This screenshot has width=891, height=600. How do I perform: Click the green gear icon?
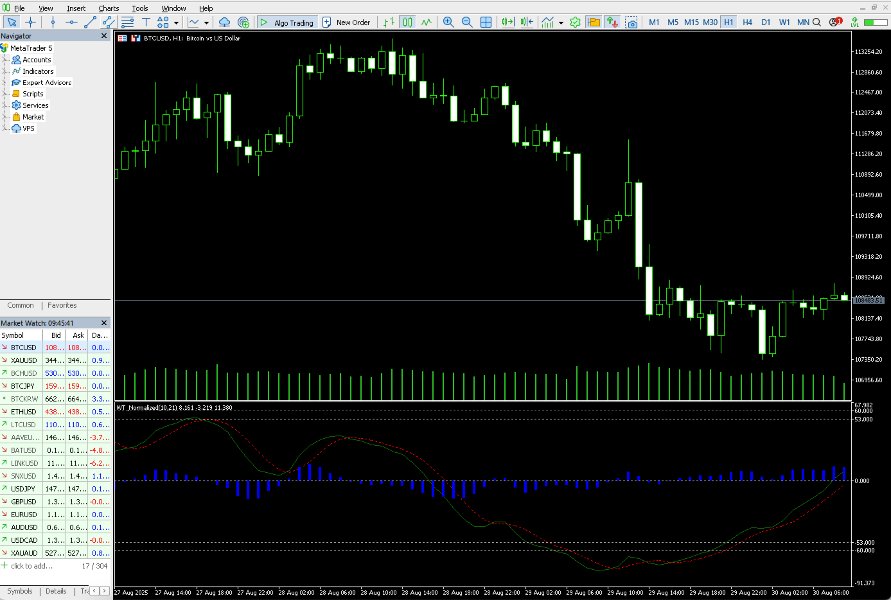[x=575, y=22]
